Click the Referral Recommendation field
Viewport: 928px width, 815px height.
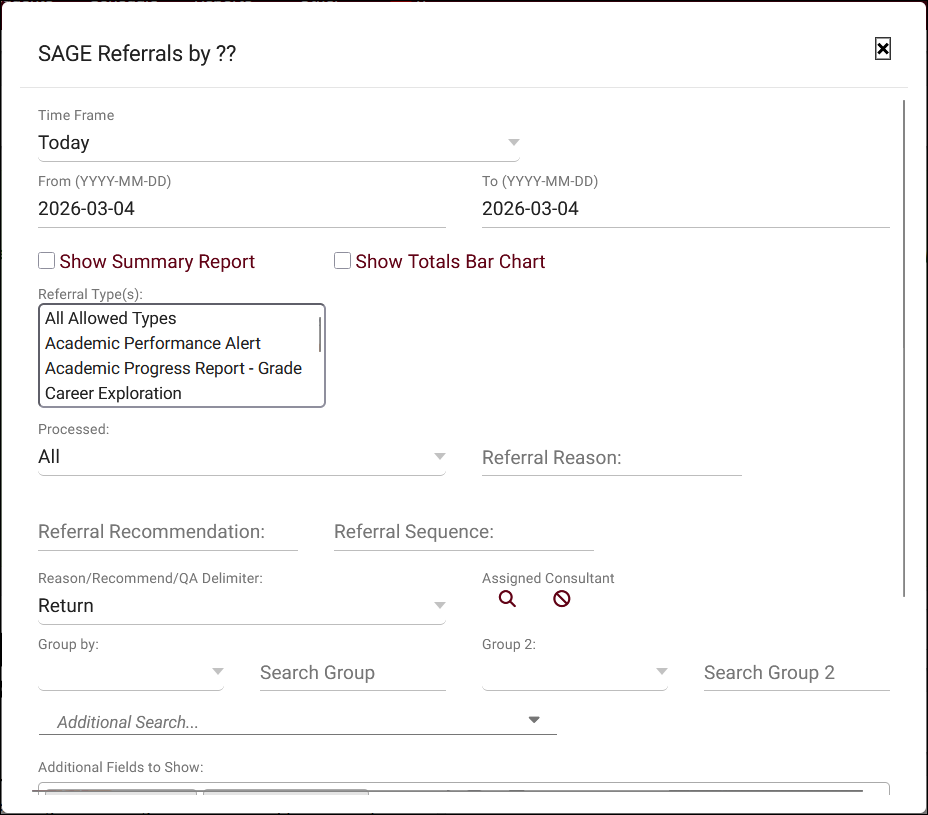(167, 531)
